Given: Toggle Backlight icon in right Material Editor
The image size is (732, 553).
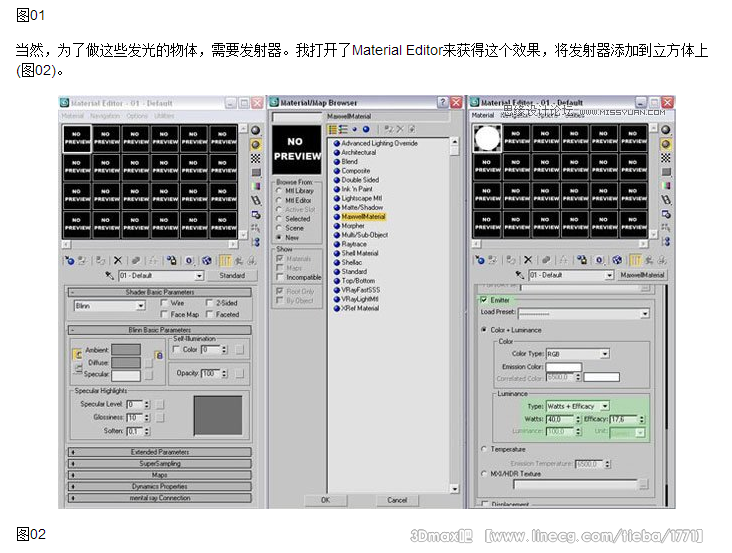Looking at the screenshot, I should (666, 144).
